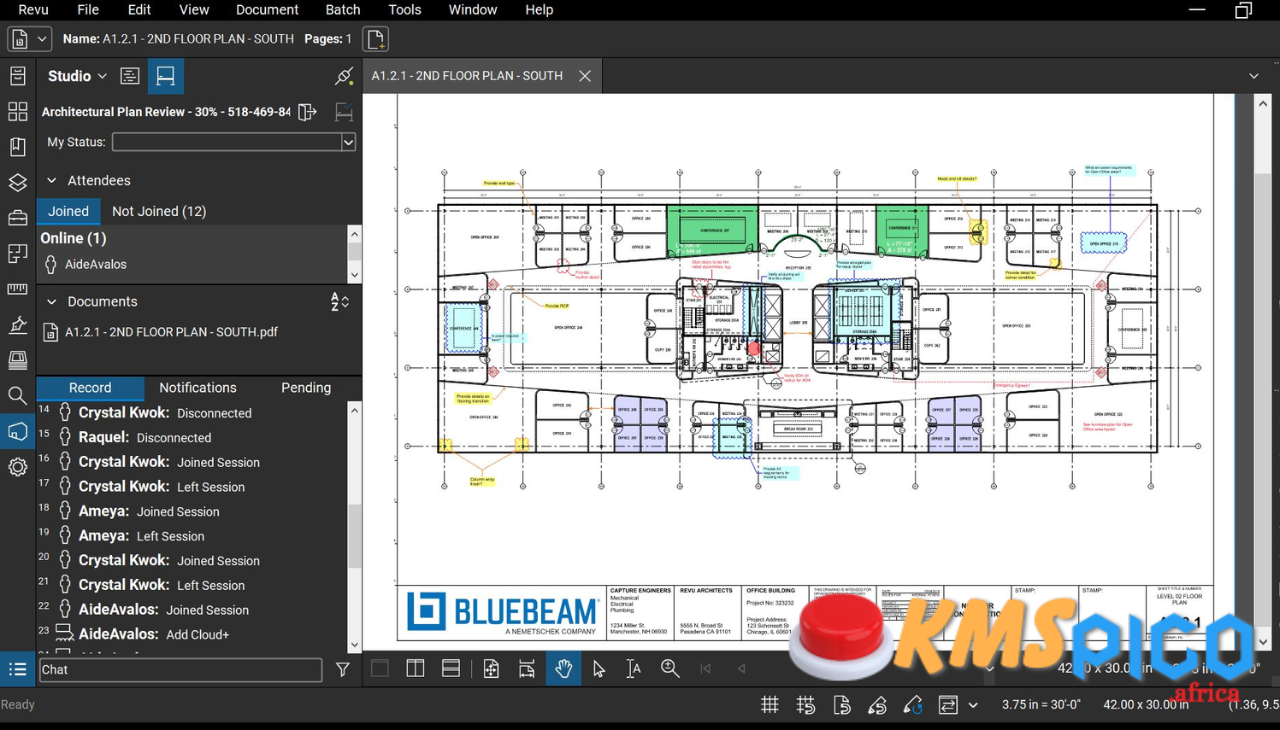Screen dimensions: 1280x730
Task: Toggle snap to markup in status bar
Action: pyautogui.click(x=877, y=705)
